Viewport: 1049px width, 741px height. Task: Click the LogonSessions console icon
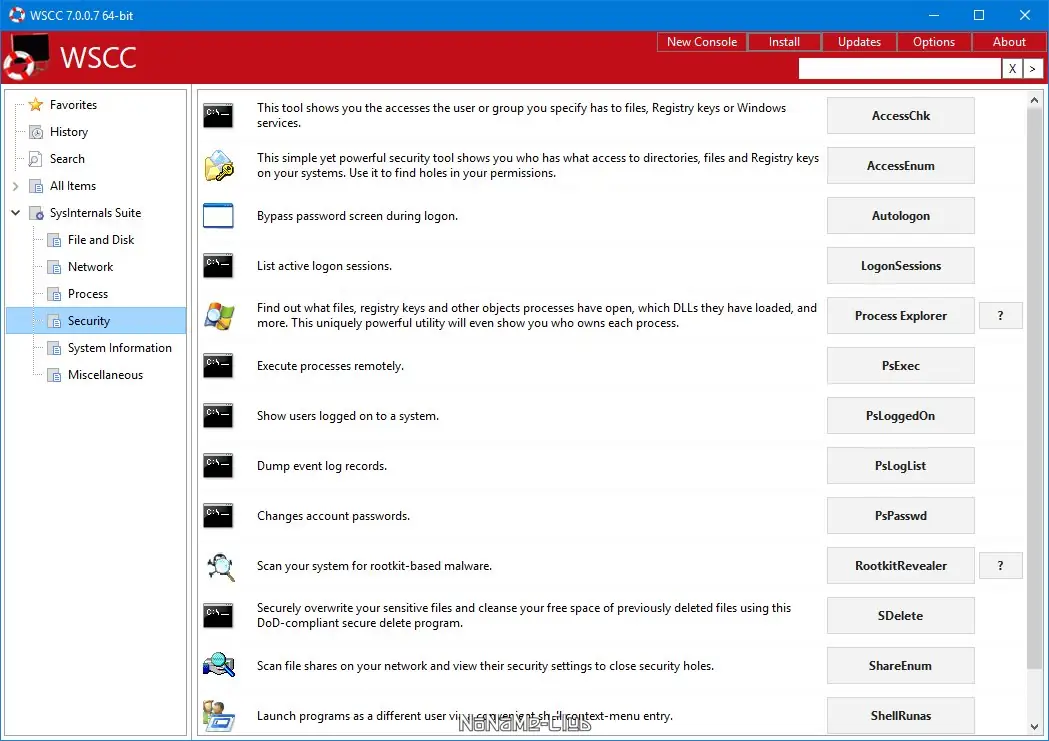pyautogui.click(x=218, y=265)
